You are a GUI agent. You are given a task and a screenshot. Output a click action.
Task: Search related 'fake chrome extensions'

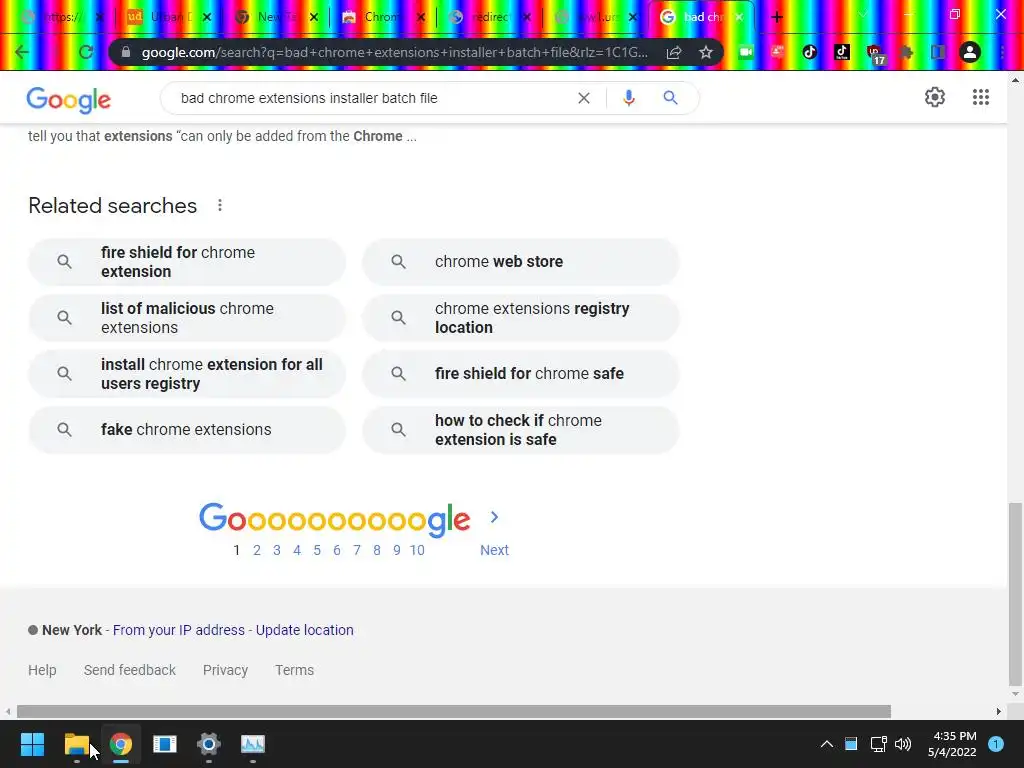(187, 430)
